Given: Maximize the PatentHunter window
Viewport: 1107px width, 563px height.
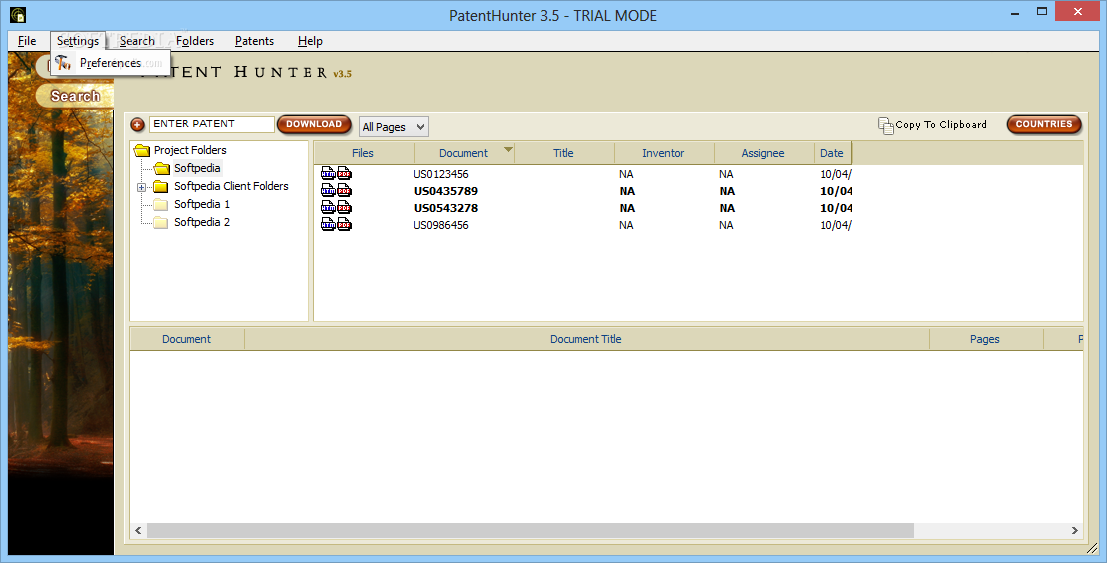Looking at the screenshot, I should (x=1042, y=12).
